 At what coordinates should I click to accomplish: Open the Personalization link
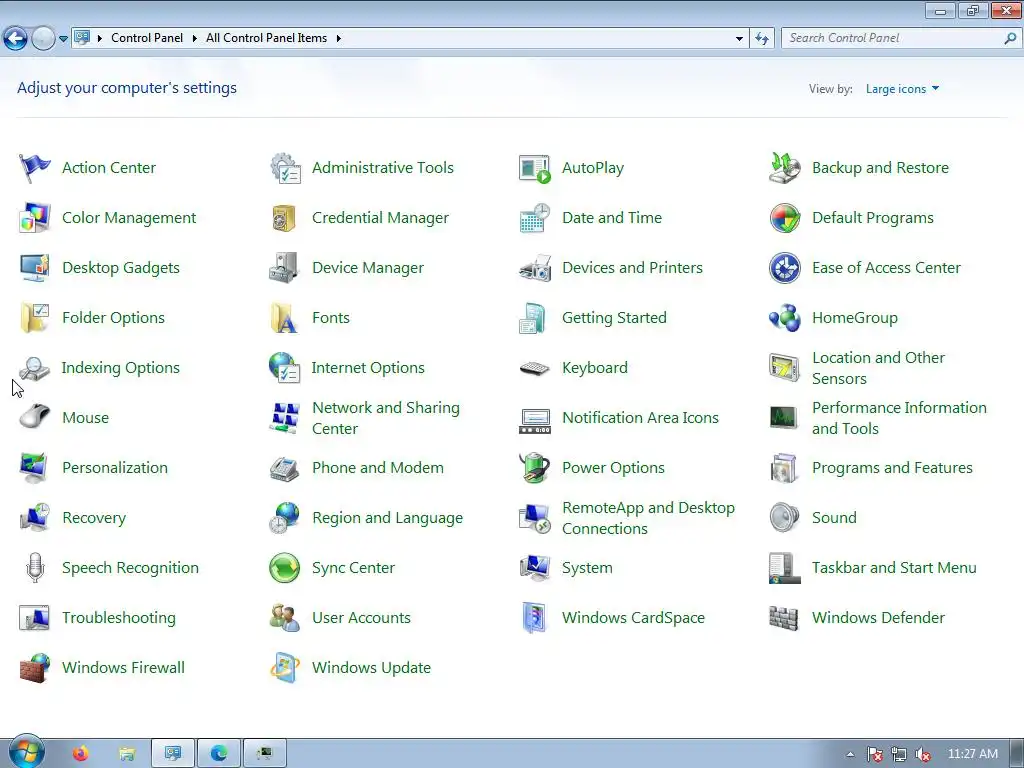pos(115,468)
